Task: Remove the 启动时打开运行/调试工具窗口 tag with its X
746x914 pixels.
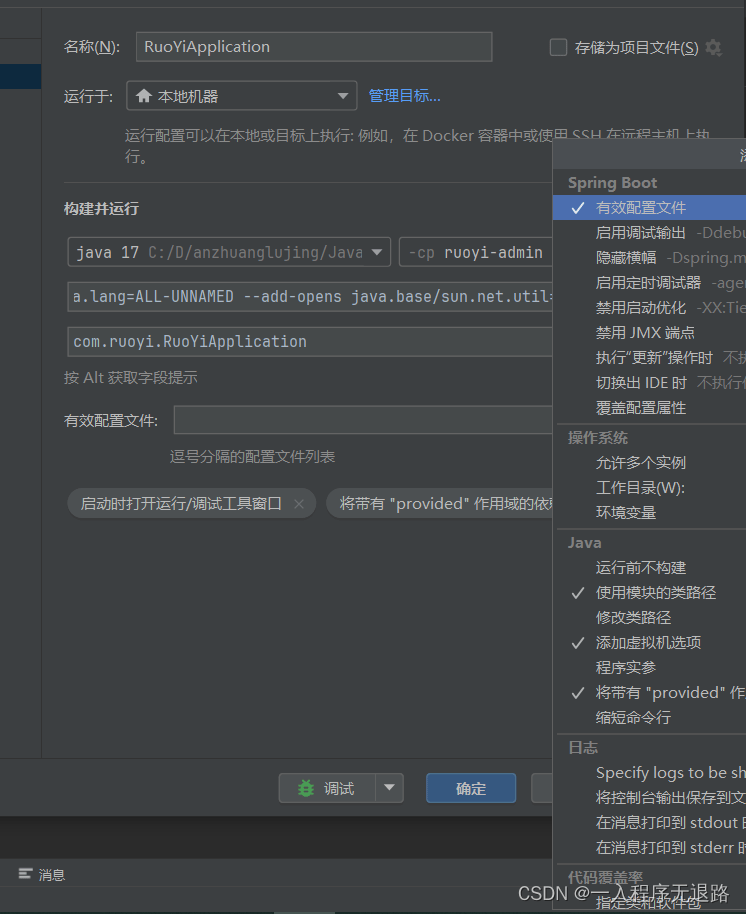Action: click(x=299, y=504)
